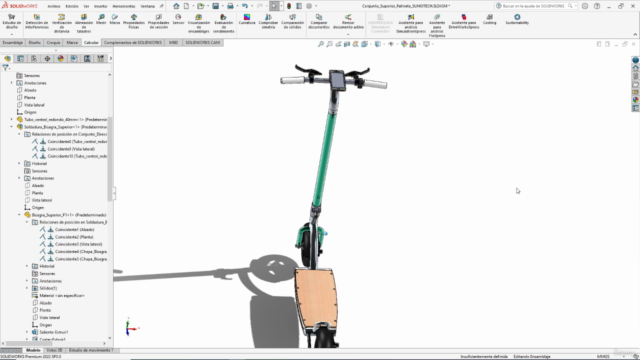This screenshot has height=360, width=640.
Task: Open Visualización de ensamblajes
Action: [x=199, y=23]
